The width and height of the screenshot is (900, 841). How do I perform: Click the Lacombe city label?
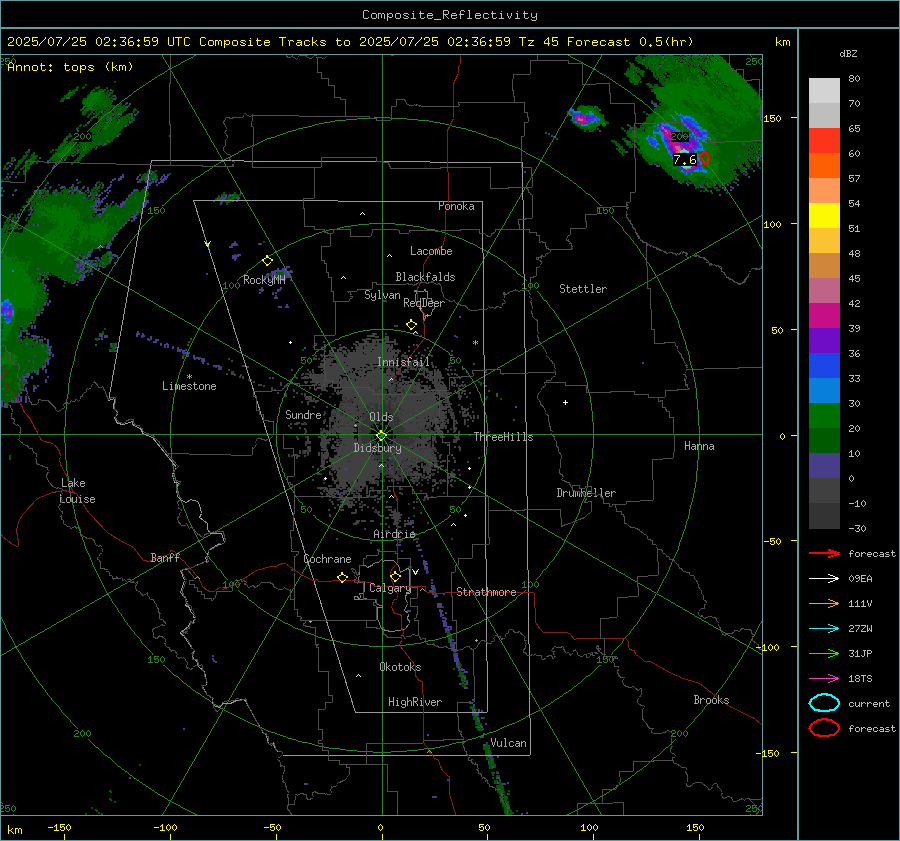pos(431,251)
